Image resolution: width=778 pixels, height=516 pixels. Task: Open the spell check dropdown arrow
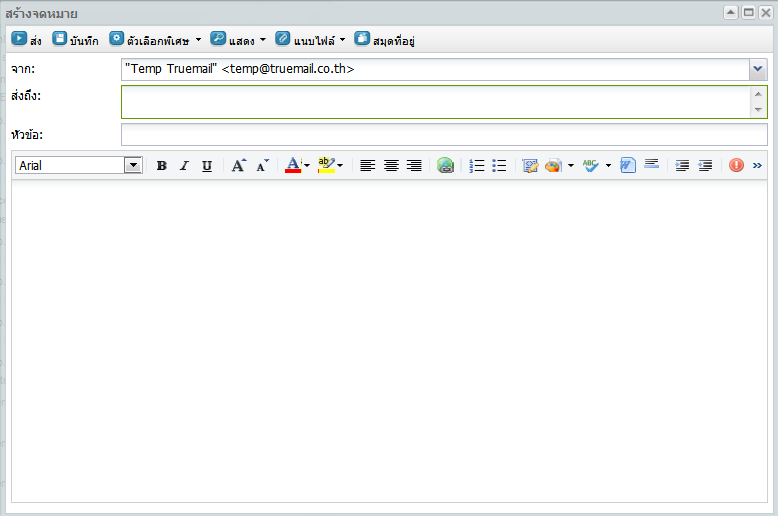coord(608,166)
